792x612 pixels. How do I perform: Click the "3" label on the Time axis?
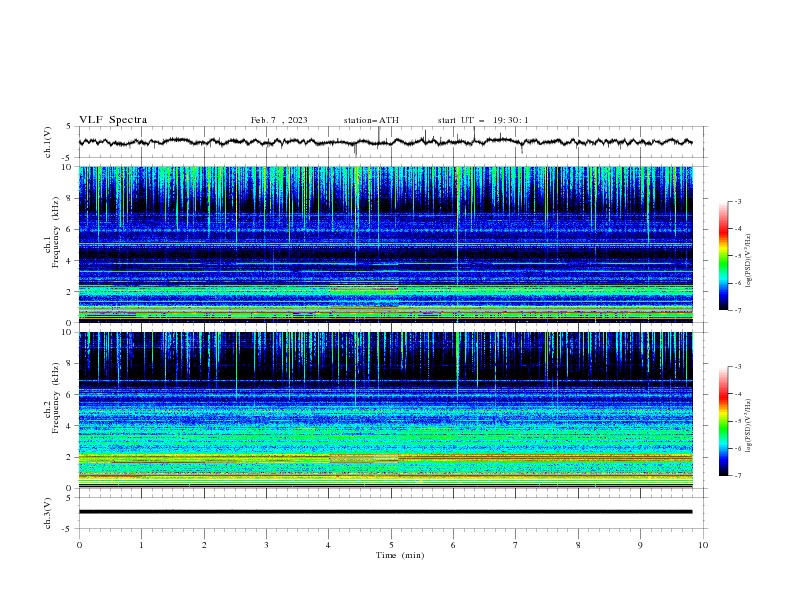pyautogui.click(x=266, y=545)
